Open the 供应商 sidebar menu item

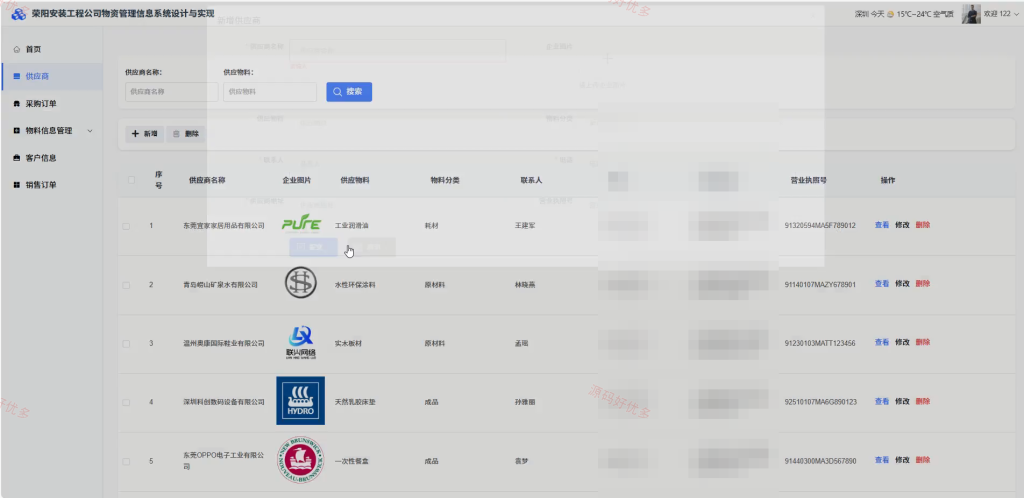pos(52,76)
